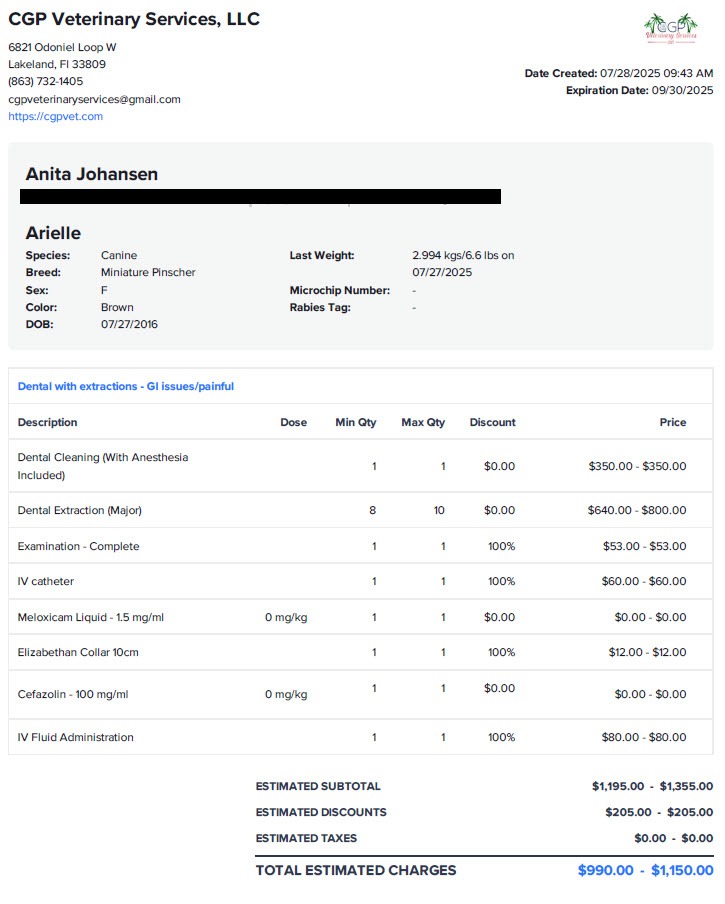Image resolution: width=725 pixels, height=904 pixels.
Task: Click the cgpveterinaryservices@gmail.com email address
Action: tap(94, 99)
